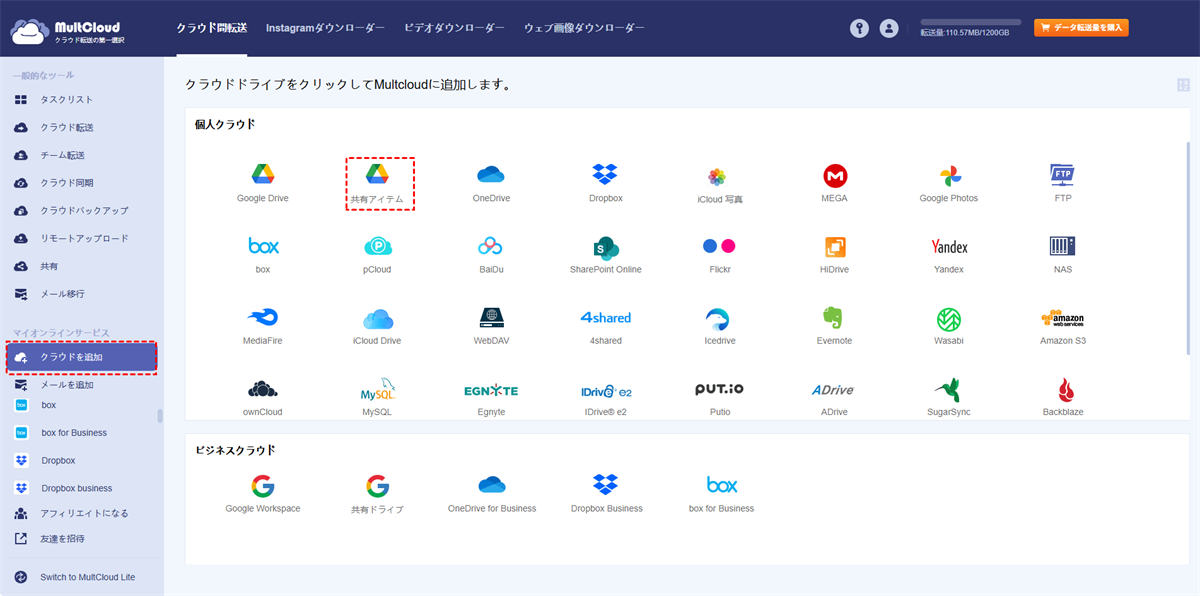1200x596 pixels.
Task: Choose Dropbox Business cloud icon
Action: click(x=605, y=485)
